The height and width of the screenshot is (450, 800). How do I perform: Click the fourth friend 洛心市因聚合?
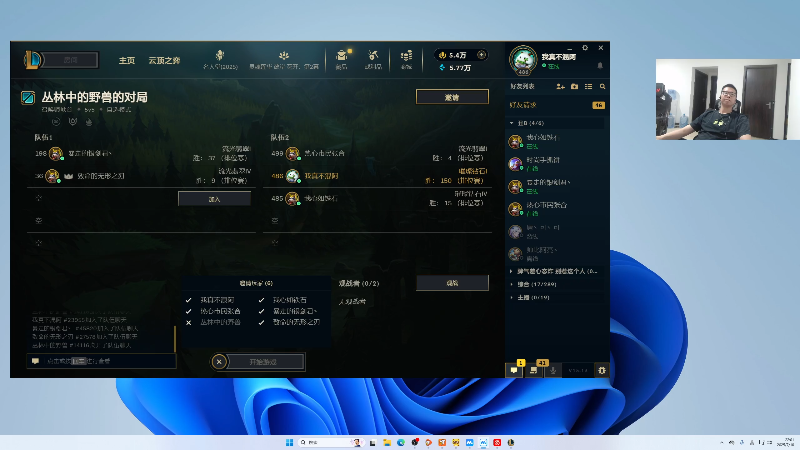(x=556, y=209)
